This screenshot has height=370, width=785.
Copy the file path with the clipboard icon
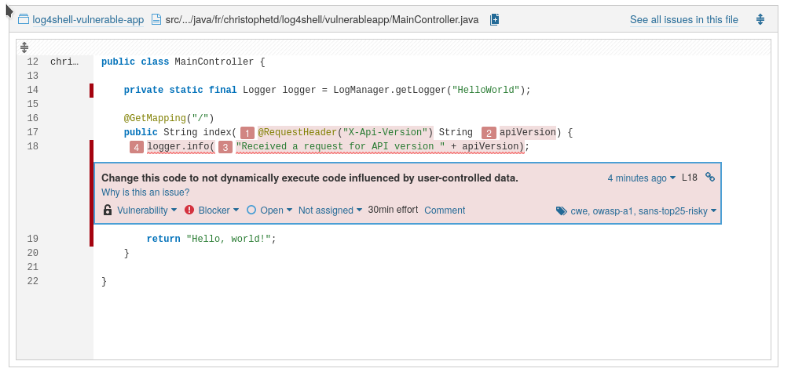point(494,20)
